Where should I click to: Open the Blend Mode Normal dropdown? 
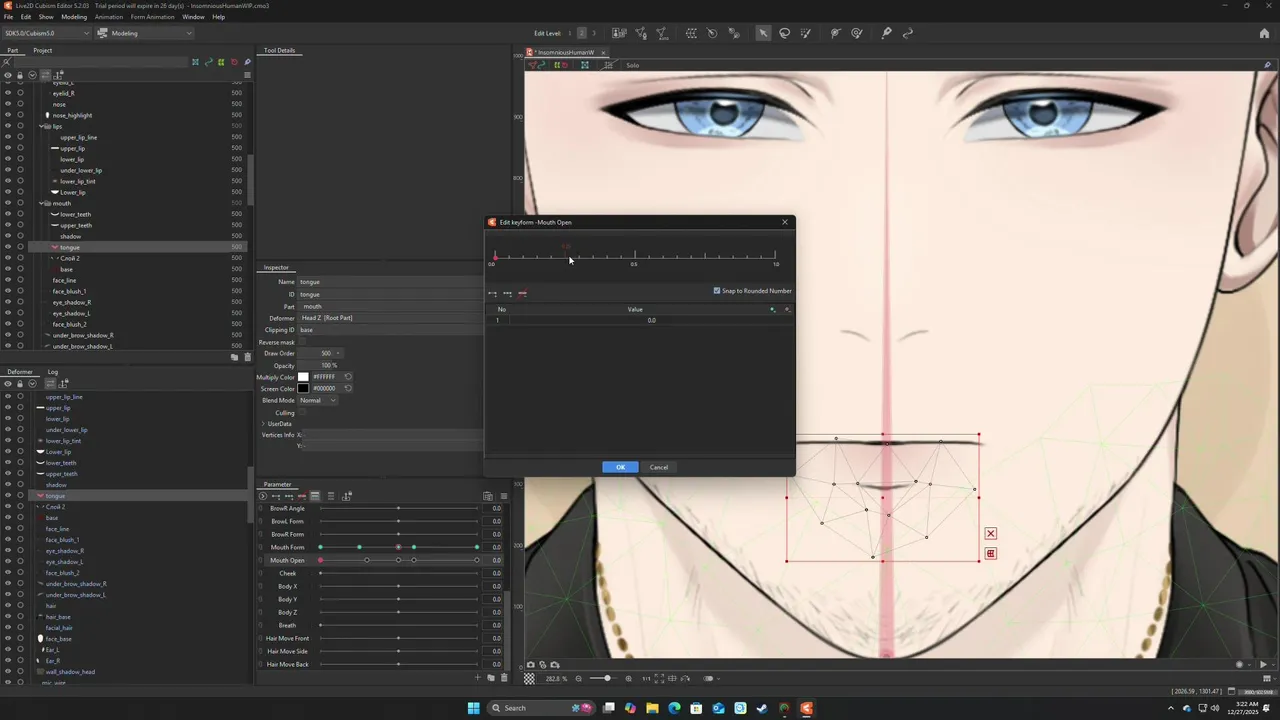click(317, 400)
